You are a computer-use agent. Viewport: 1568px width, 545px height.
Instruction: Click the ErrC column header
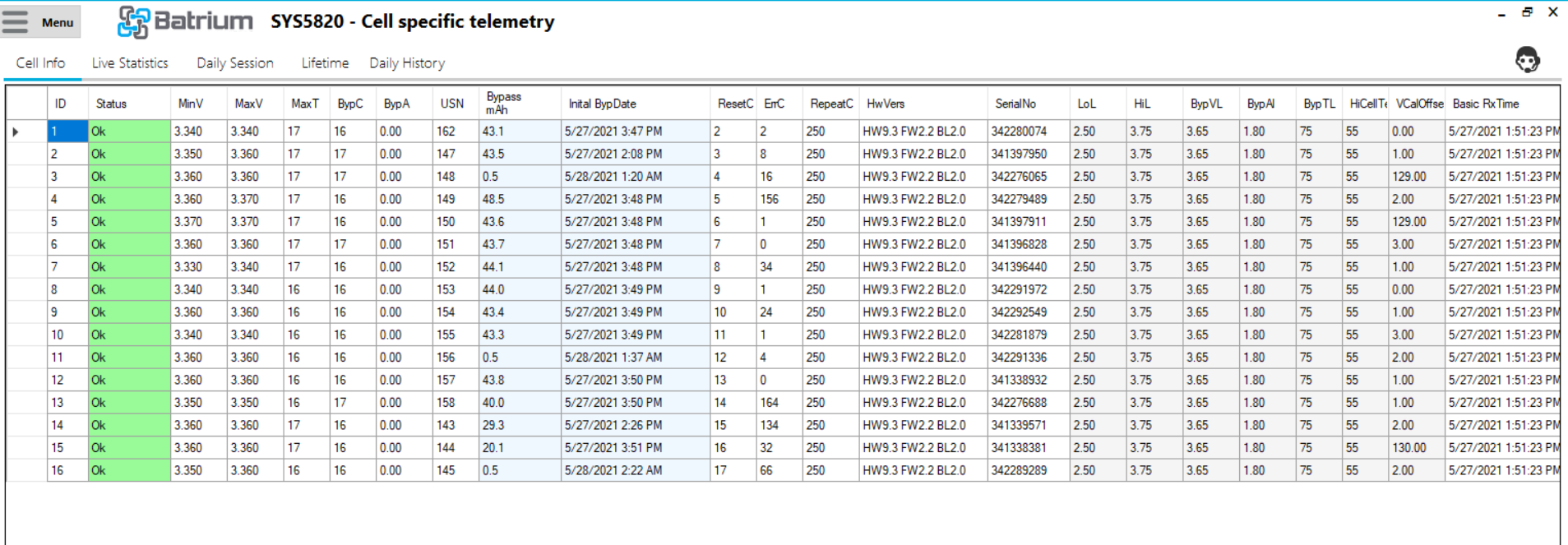(x=779, y=104)
